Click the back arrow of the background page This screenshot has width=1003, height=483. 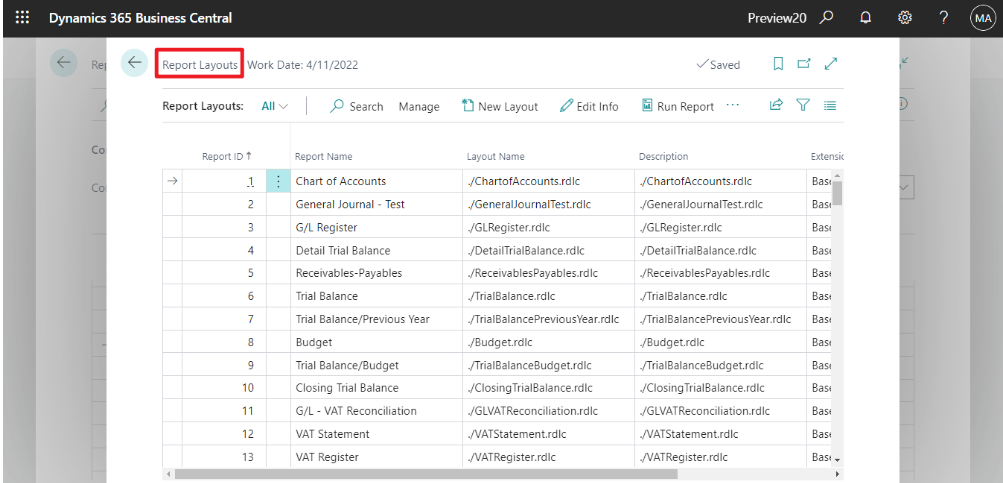click(63, 63)
